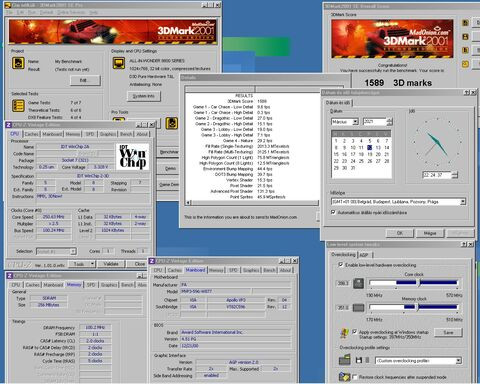Click the memory clock module icon

pyautogui.click(x=358, y=308)
